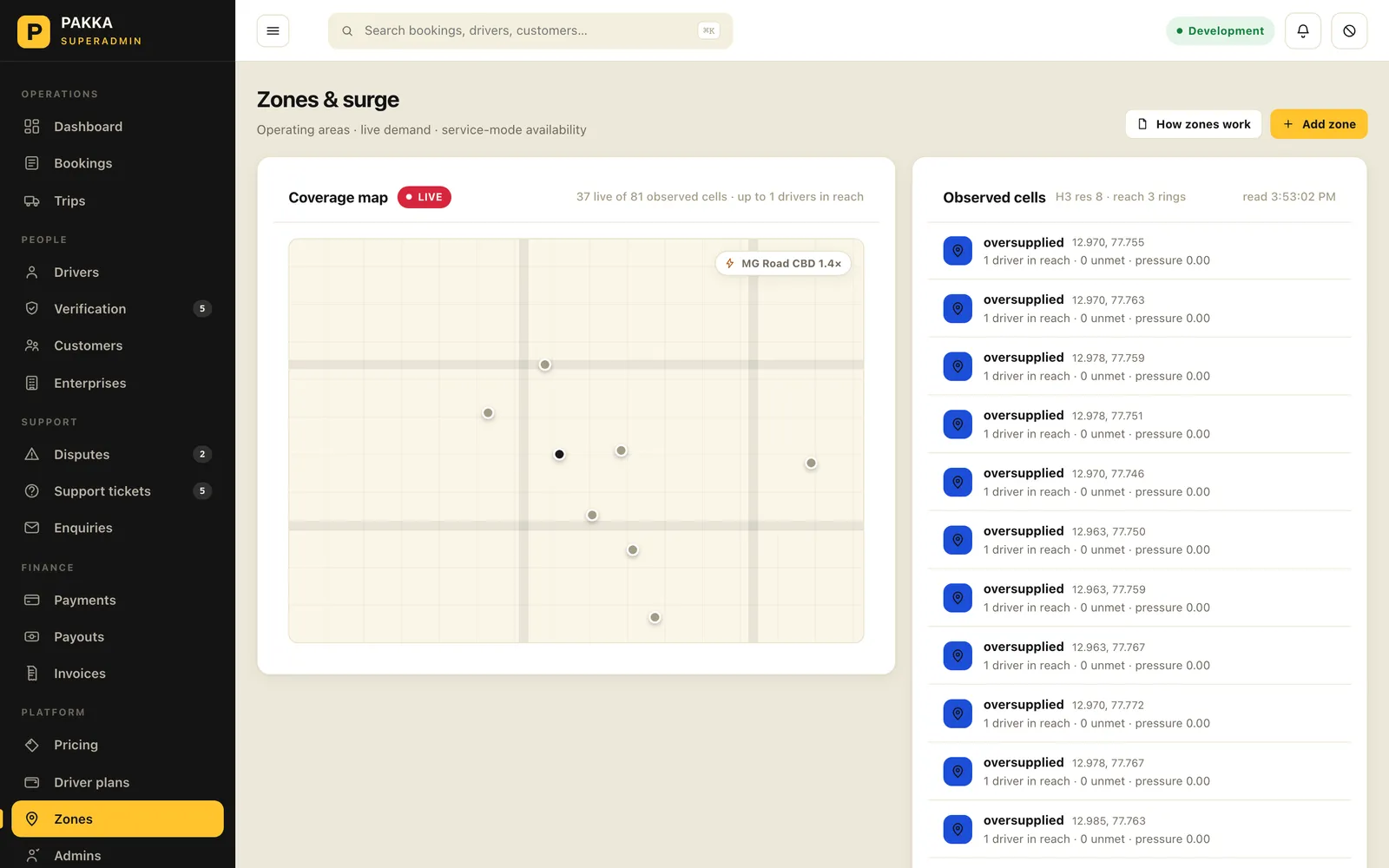Click the Bookings list icon
1389x868 pixels.
tap(32, 163)
